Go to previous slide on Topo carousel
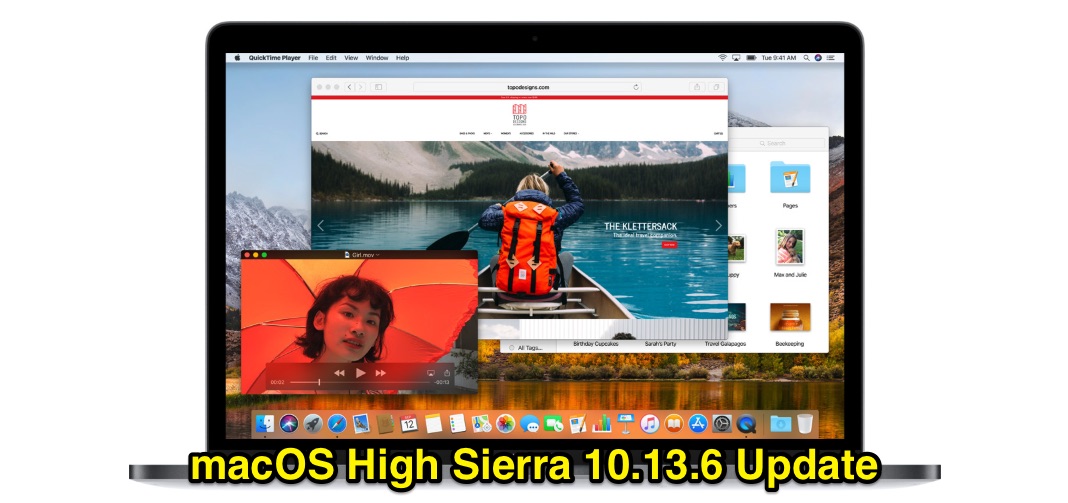Screen dimensions: 1068x503 pyautogui.click(x=321, y=226)
